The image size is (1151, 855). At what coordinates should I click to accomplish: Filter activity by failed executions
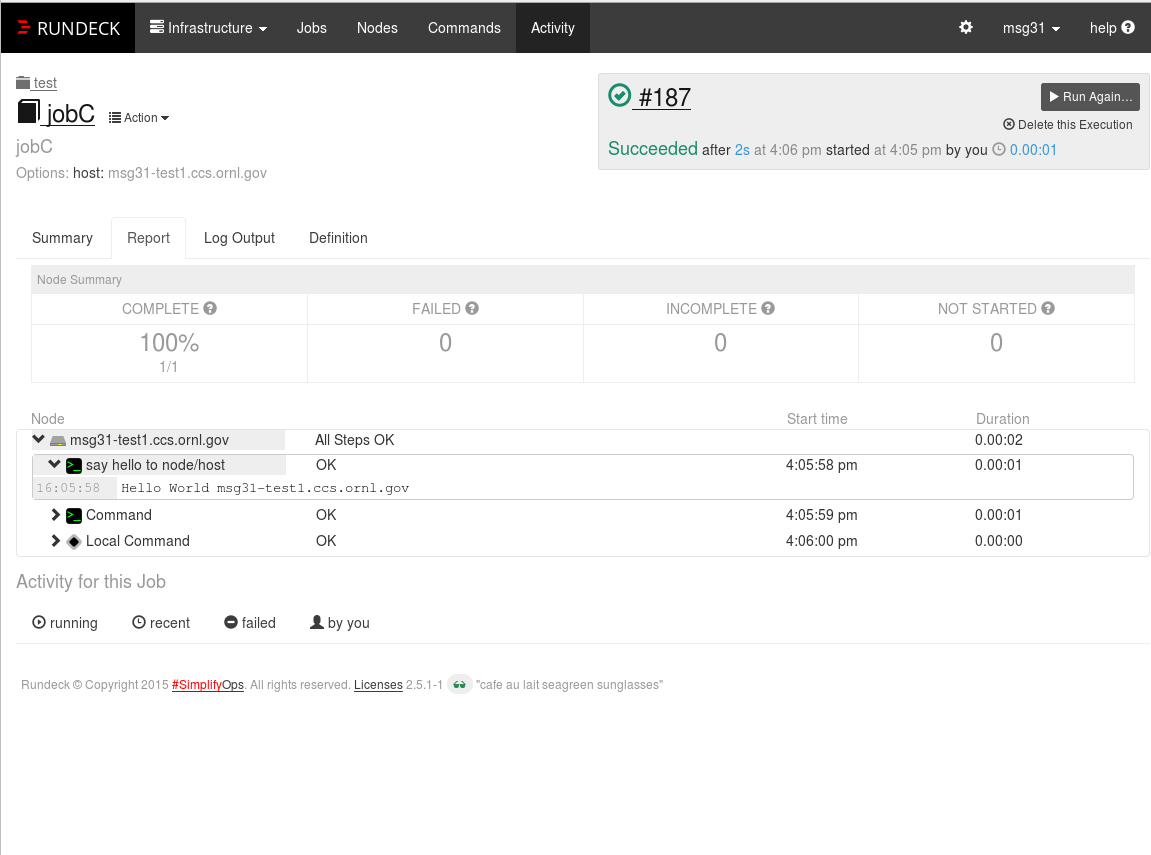click(x=249, y=623)
